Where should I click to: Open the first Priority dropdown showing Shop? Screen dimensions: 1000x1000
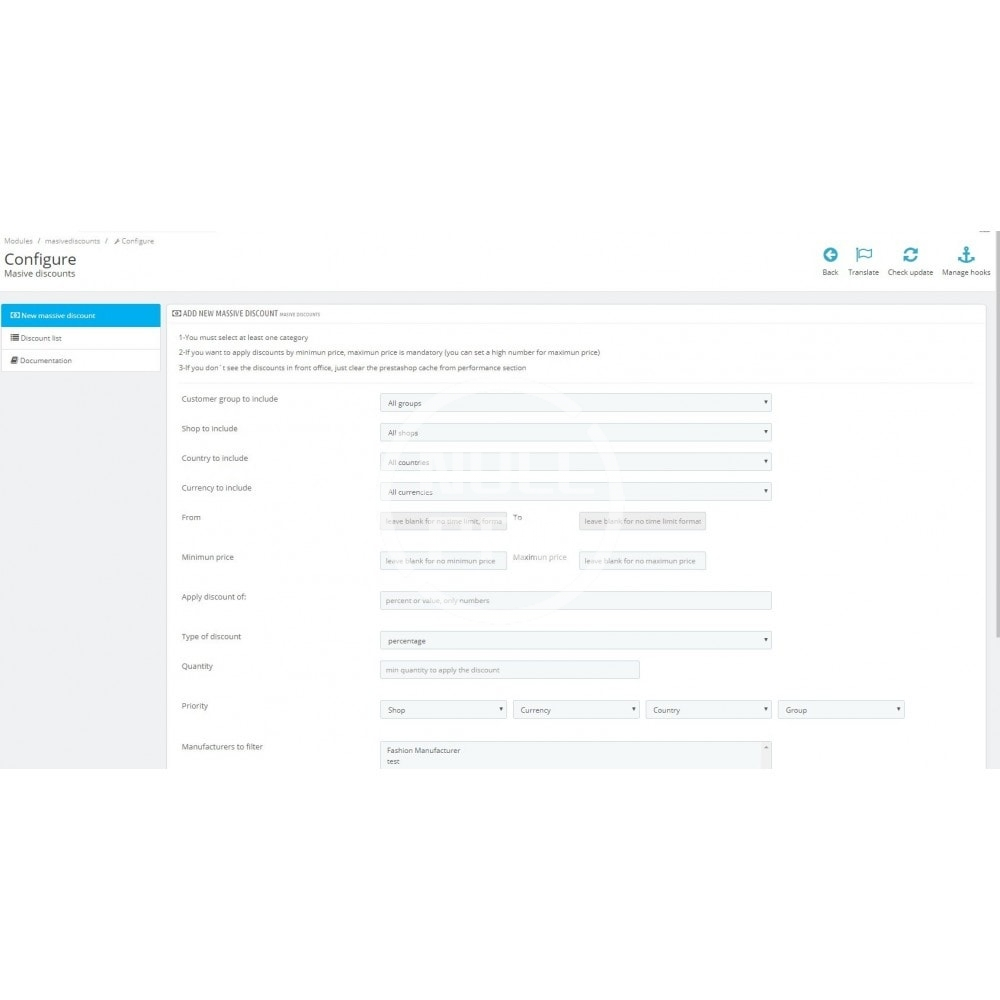click(x=444, y=710)
